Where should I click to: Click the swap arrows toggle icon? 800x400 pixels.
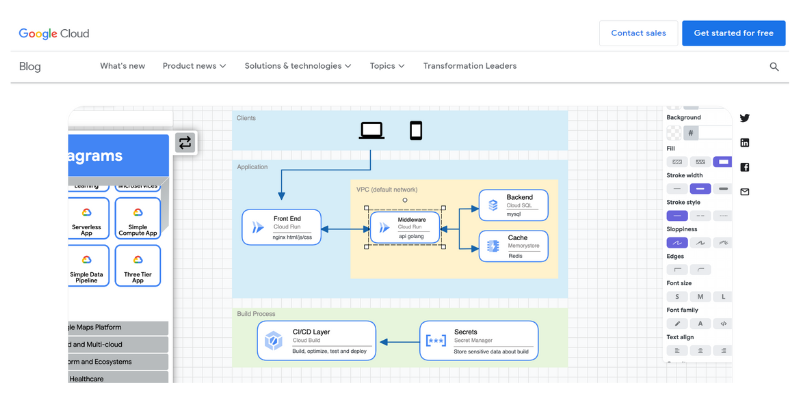click(185, 142)
